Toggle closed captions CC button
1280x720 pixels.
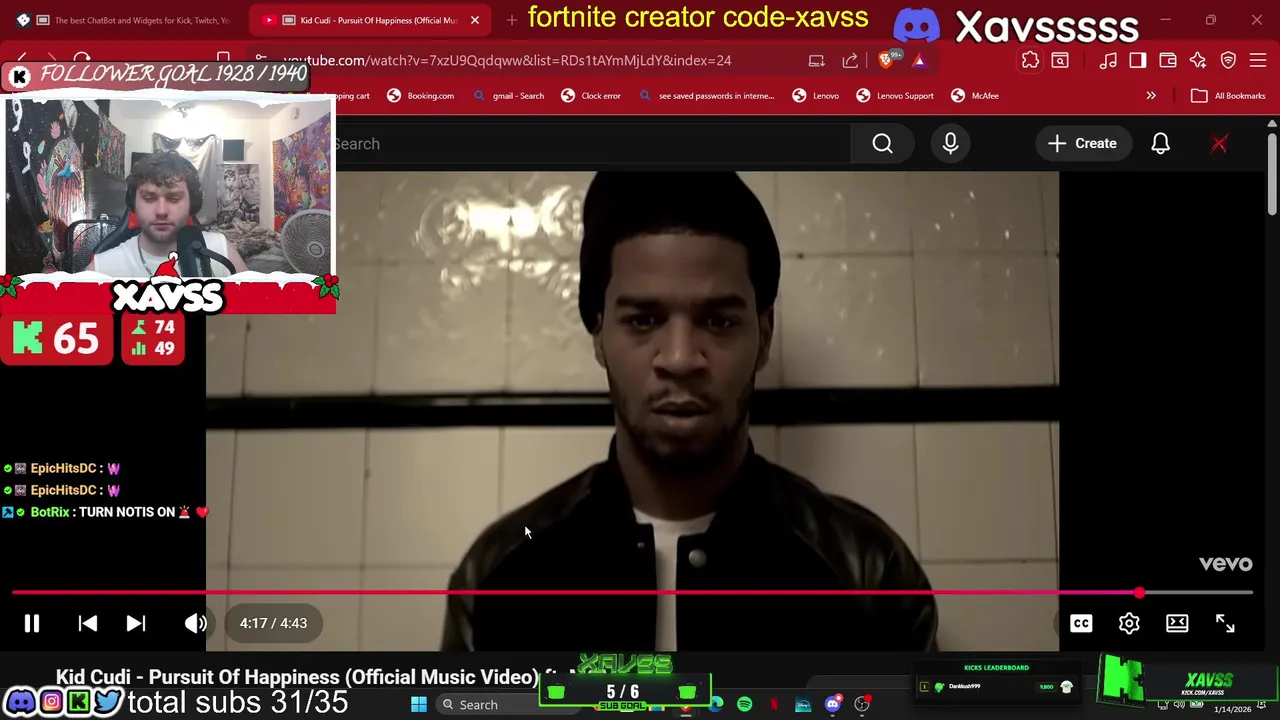point(1081,623)
